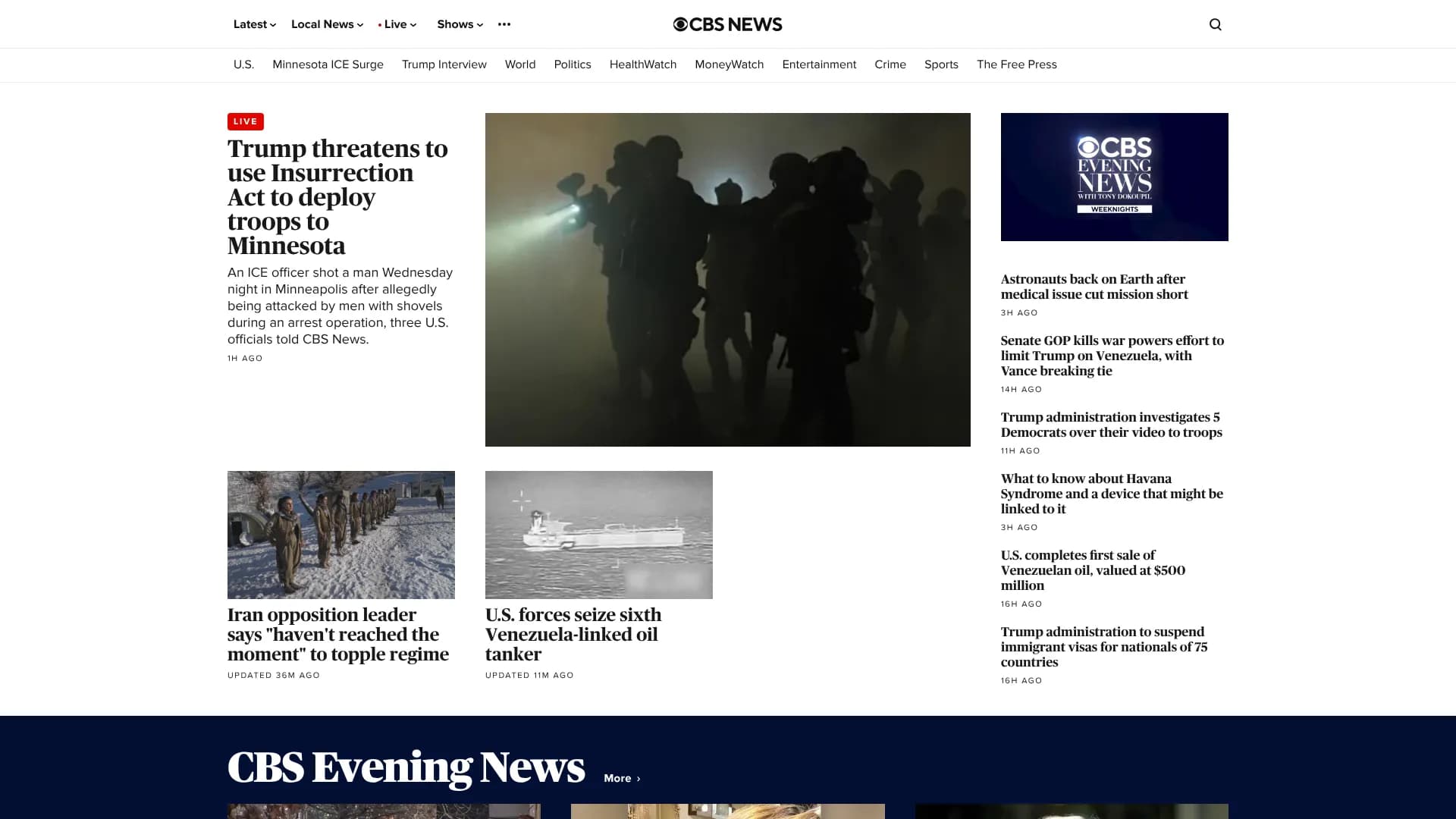This screenshot has height=819, width=1456.
Task: Expand the Local News dropdown
Action: pos(327,24)
